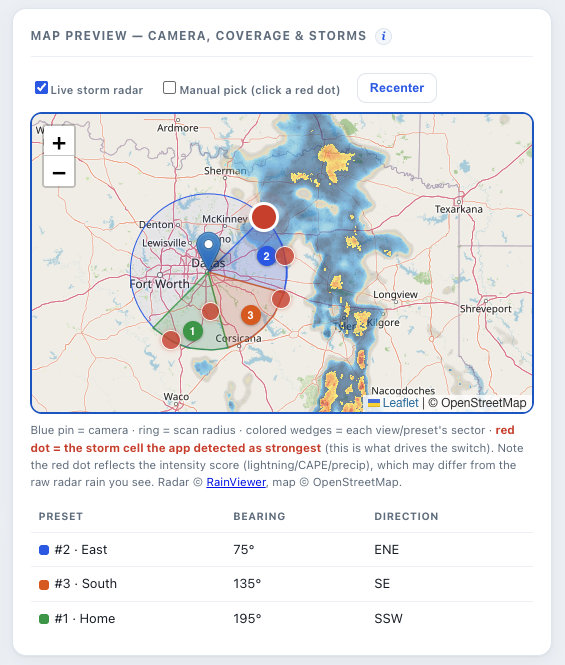Click the 195° bearing value
565x665 pixels.
247,619
